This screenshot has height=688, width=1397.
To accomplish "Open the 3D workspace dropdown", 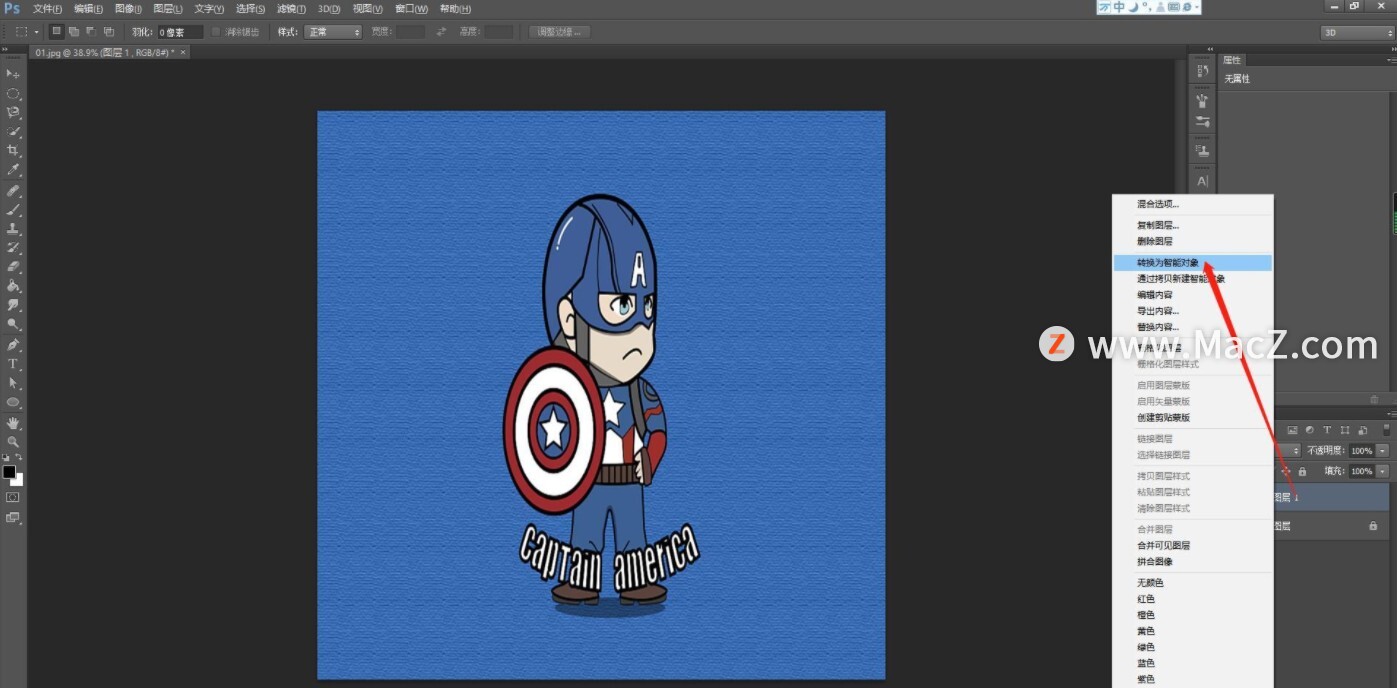I will (1356, 32).
